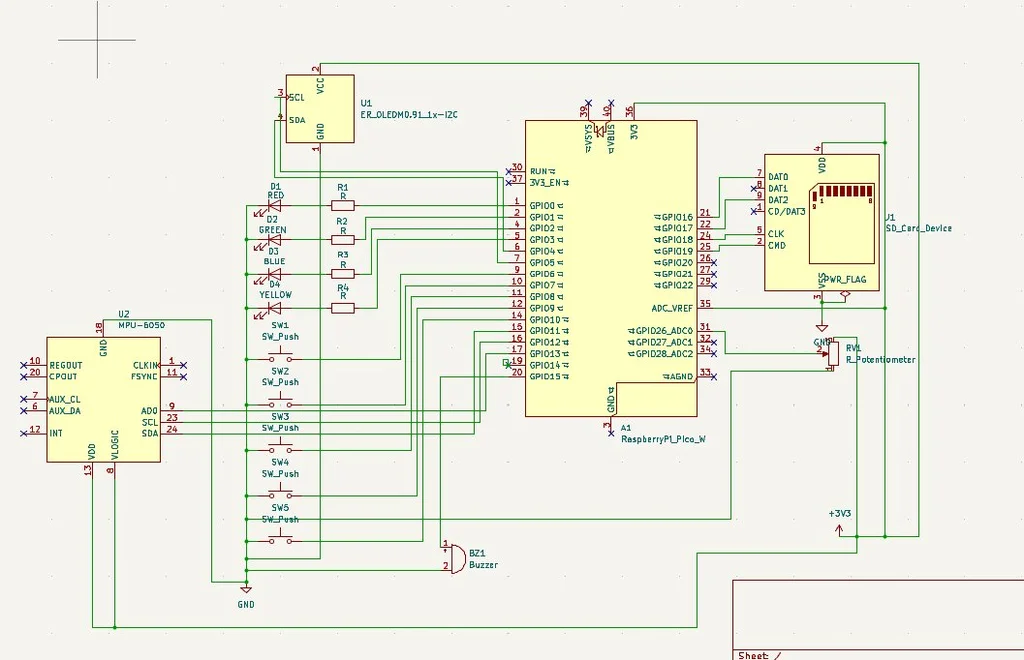This screenshot has height=660, width=1024.
Task: Click the R3 resistor symbol
Action: (343, 274)
